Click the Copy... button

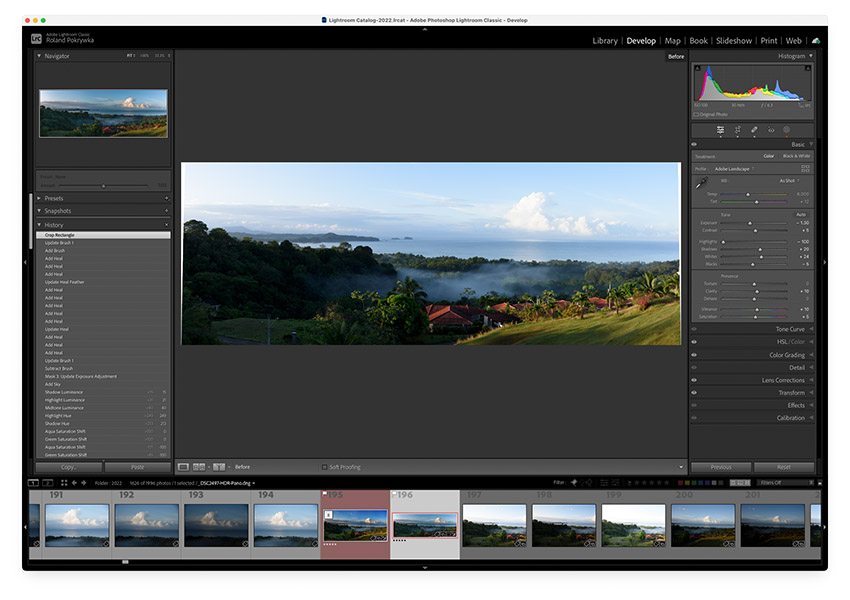68,467
